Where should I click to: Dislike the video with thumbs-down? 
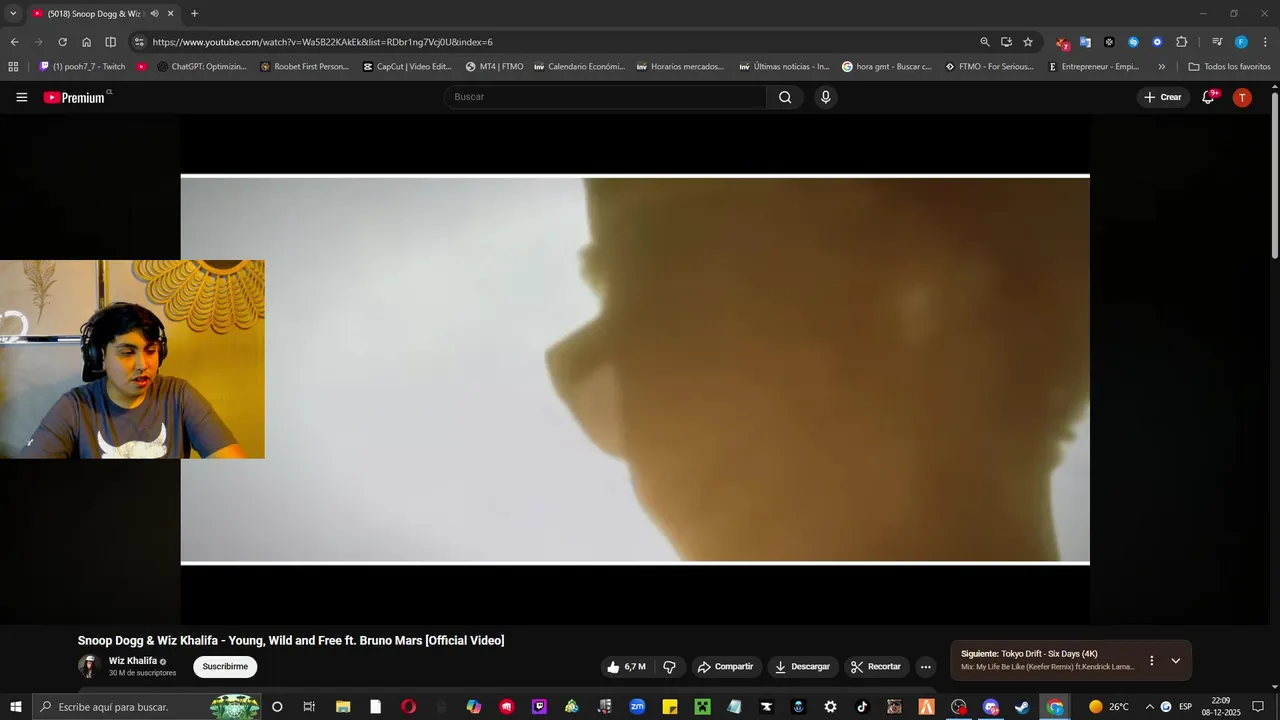[x=670, y=667]
